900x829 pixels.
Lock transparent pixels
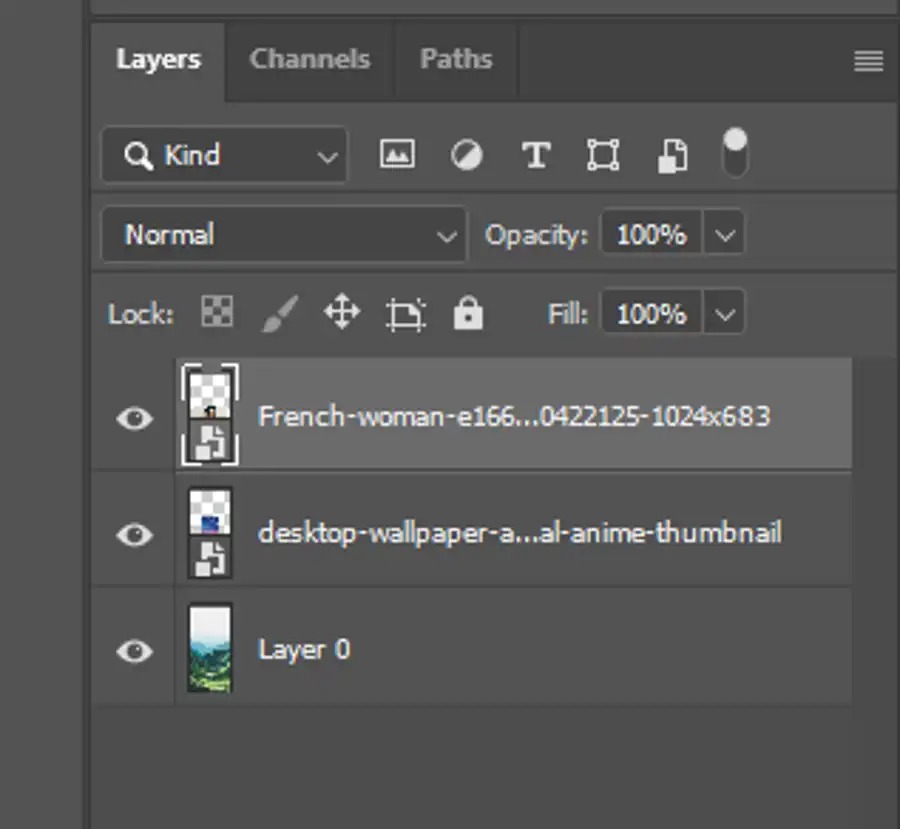point(217,311)
